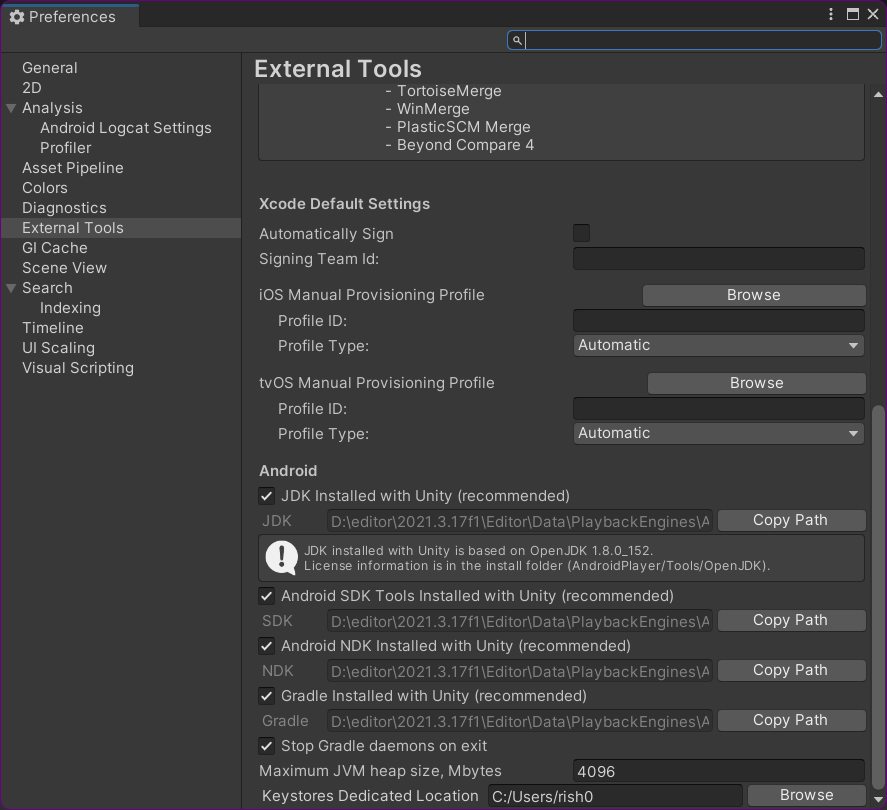Open the tvOS Profile Type dropdown
The image size is (887, 810).
point(718,433)
